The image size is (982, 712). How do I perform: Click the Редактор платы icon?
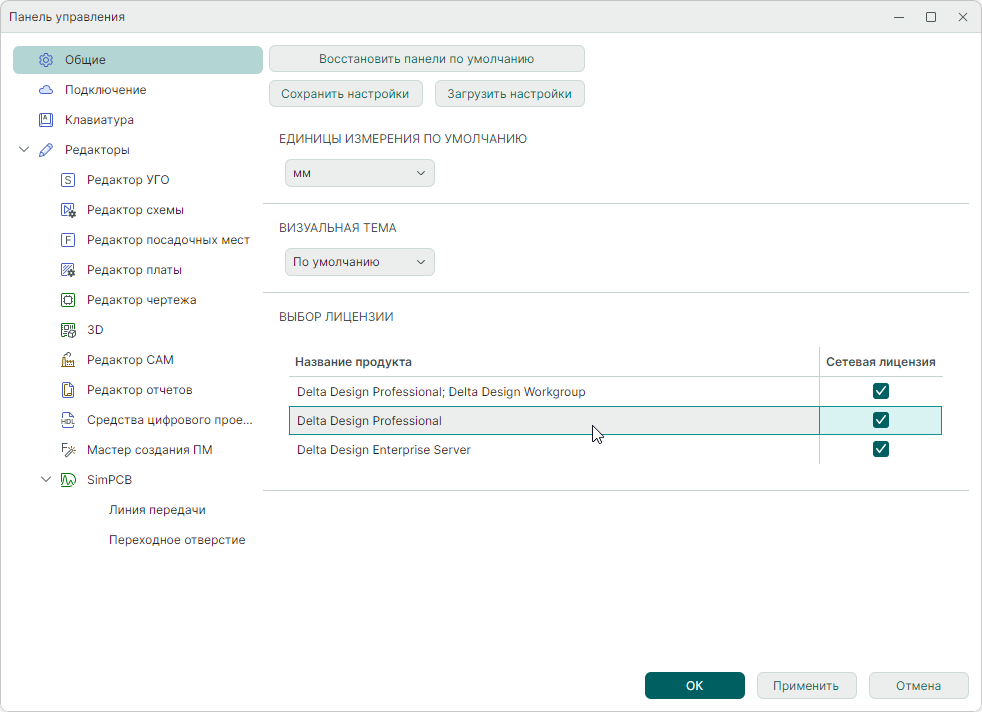coord(68,270)
